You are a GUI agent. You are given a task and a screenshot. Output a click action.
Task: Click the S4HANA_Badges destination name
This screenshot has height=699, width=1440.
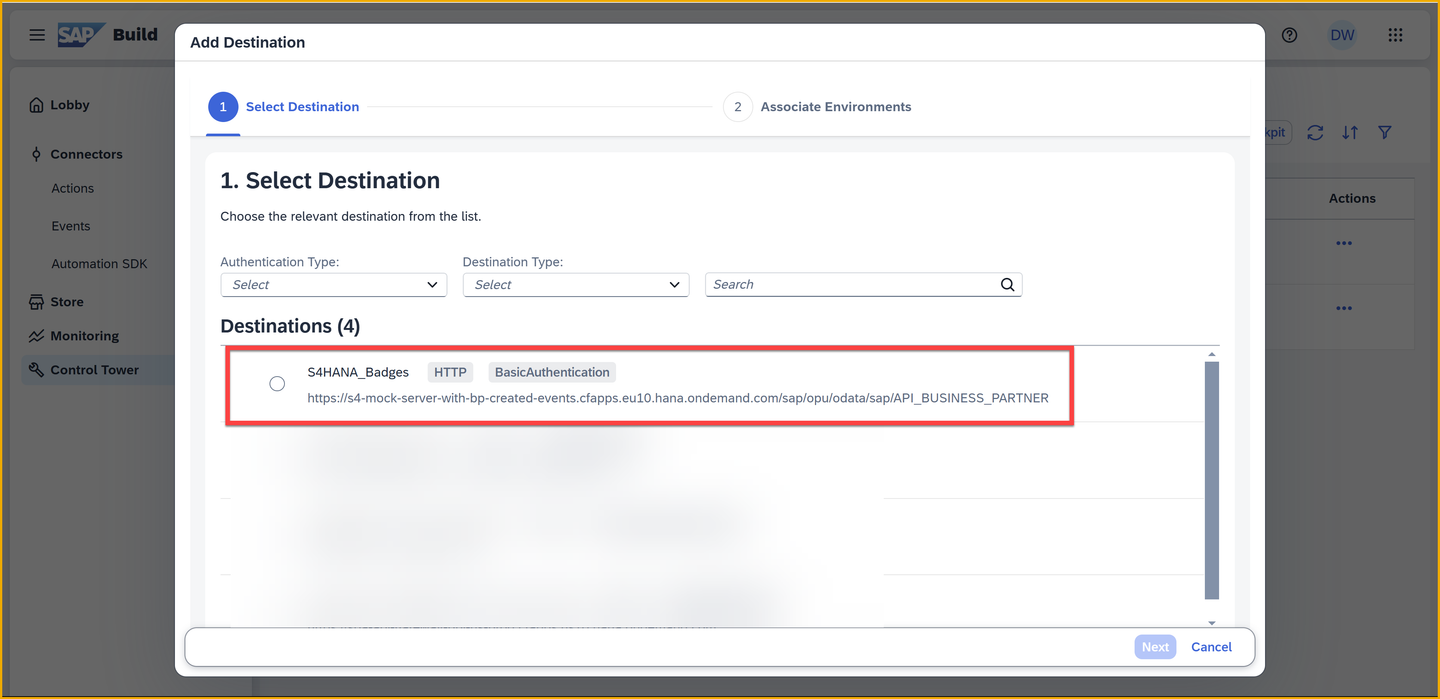(358, 372)
